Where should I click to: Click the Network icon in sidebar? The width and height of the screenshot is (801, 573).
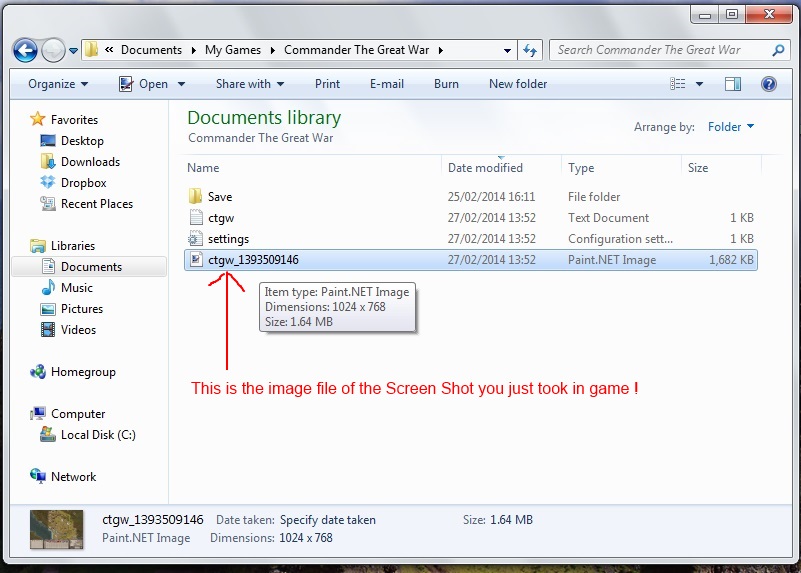[37, 476]
